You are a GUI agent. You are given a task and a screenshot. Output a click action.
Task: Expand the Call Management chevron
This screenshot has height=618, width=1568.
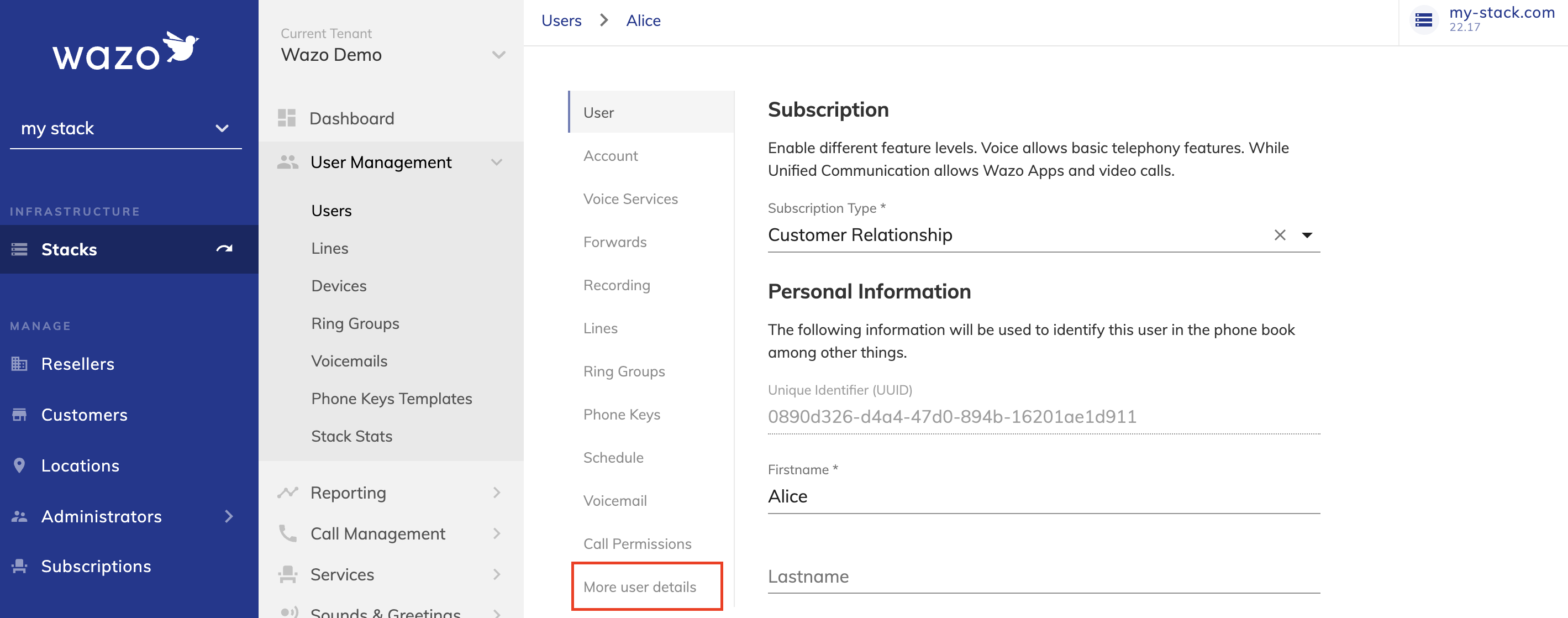pyautogui.click(x=497, y=533)
